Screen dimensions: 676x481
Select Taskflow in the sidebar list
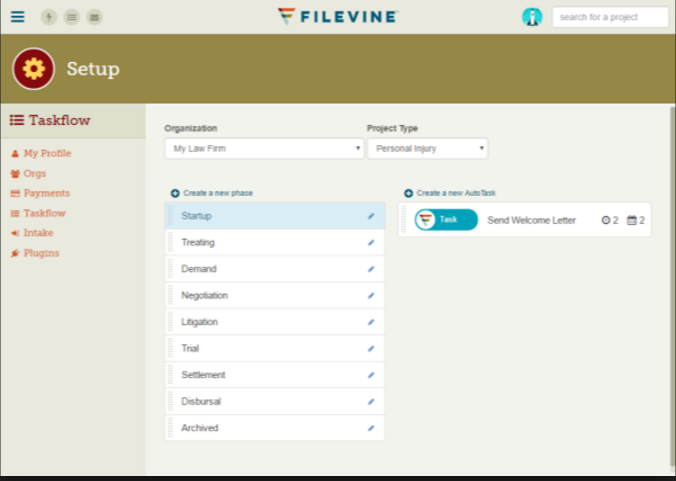click(38, 213)
